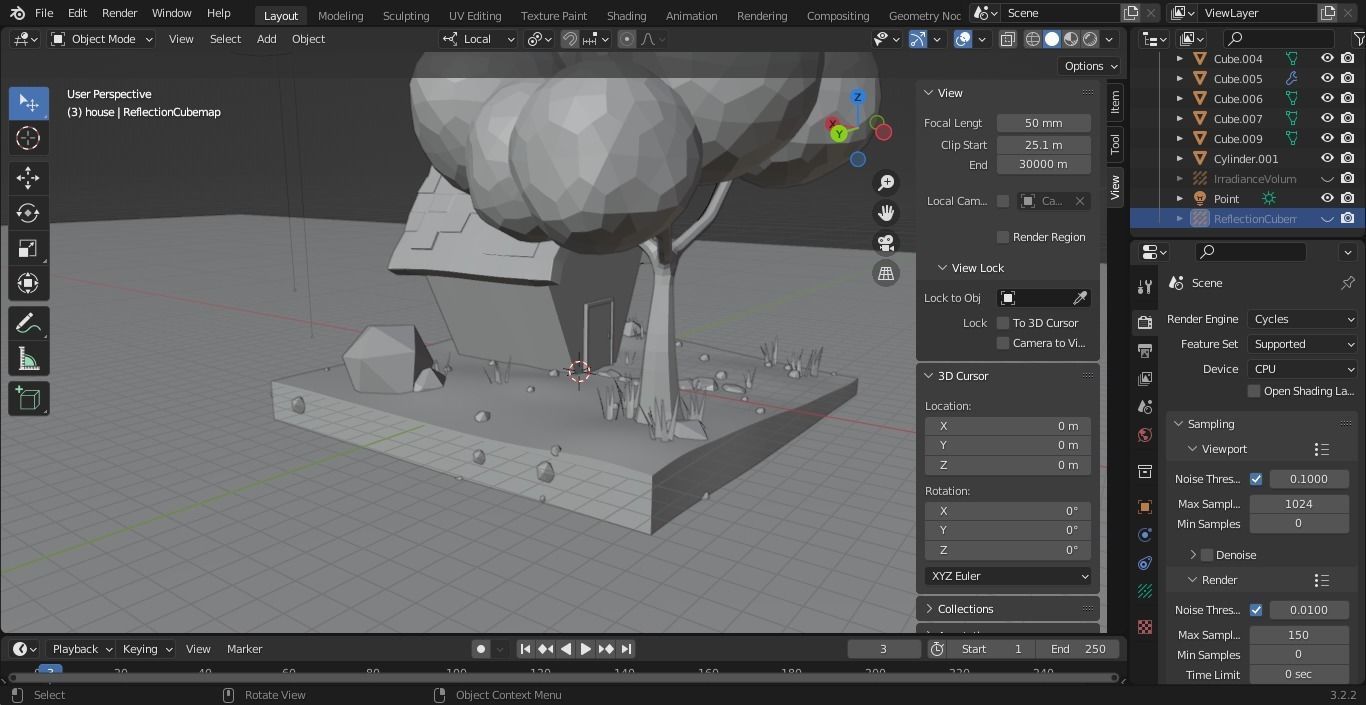Screen dimensions: 1366x705
Task: Select the 3D Cursor tool
Action: pos(28,138)
